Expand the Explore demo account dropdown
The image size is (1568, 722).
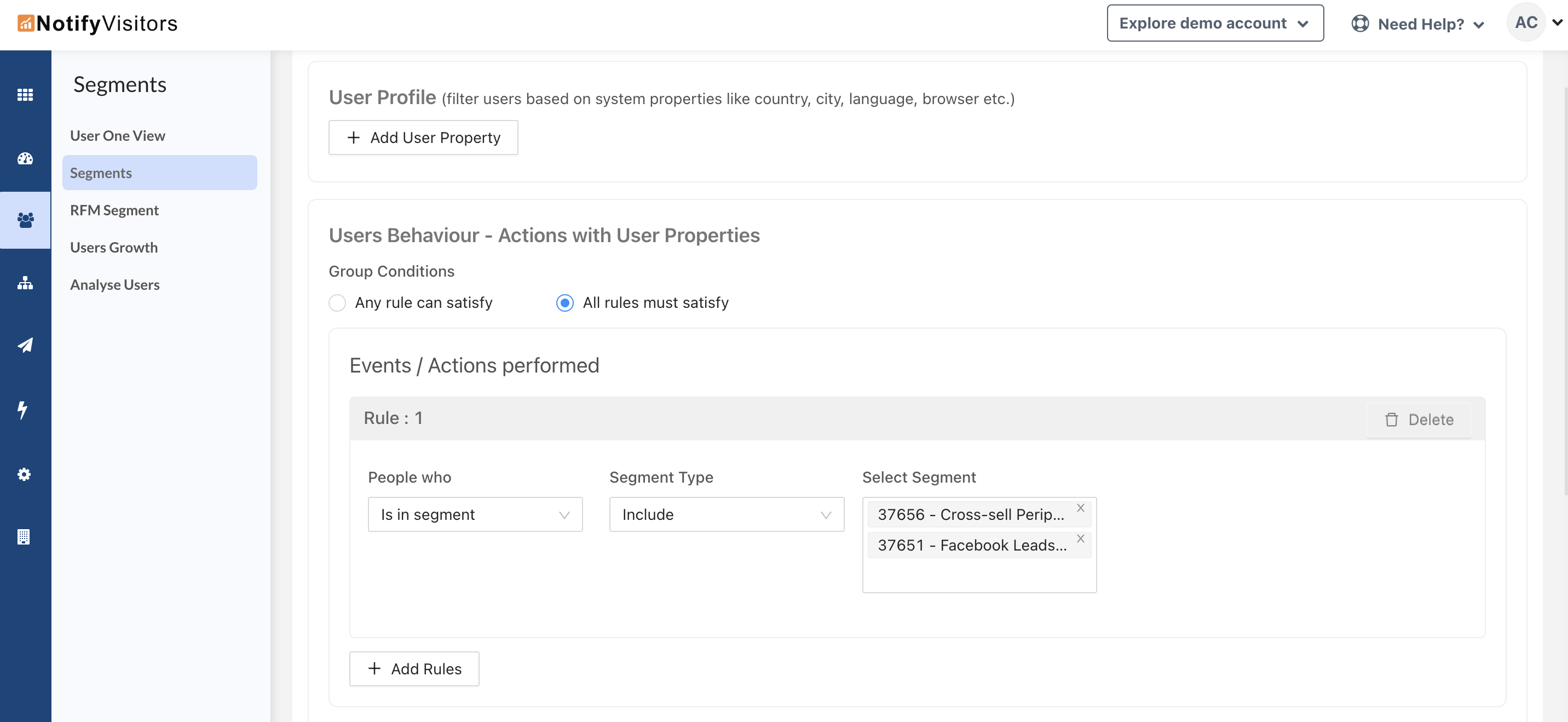(x=1214, y=23)
